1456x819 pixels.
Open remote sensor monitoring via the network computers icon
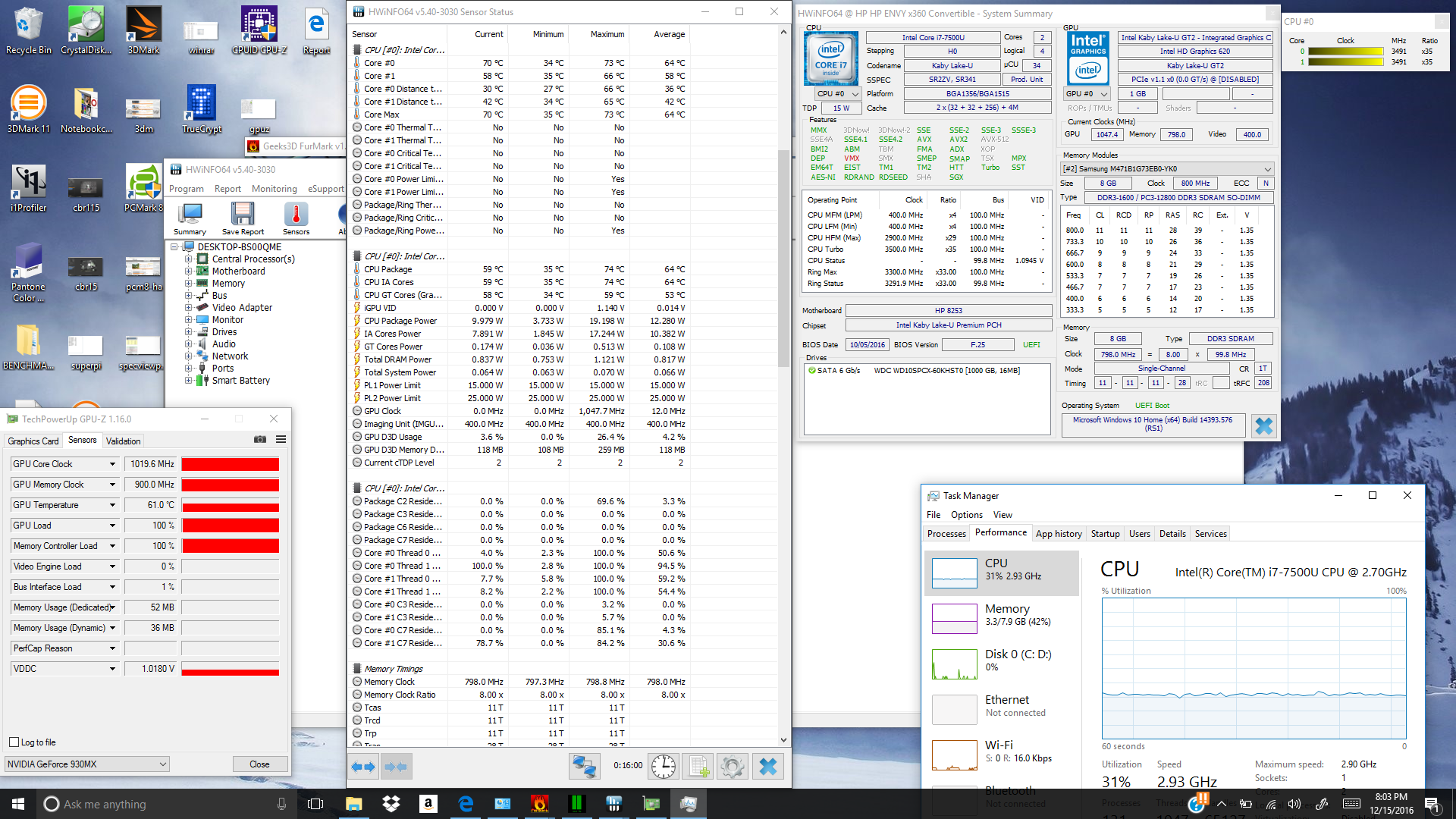(x=584, y=767)
